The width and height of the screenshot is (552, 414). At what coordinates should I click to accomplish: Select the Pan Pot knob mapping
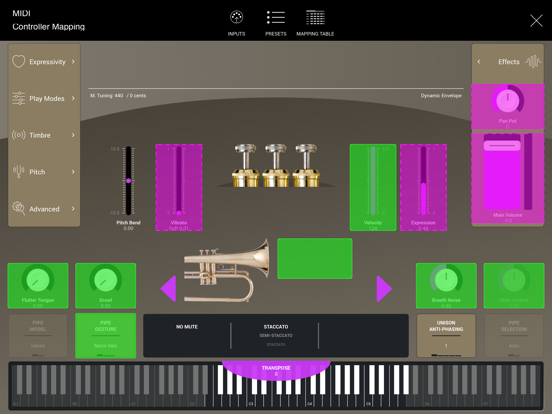[x=508, y=106]
